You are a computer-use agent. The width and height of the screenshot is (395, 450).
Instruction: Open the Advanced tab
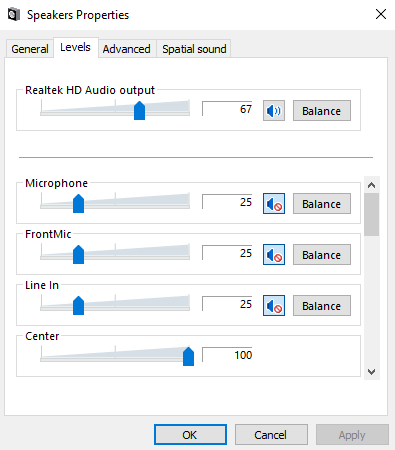tap(127, 49)
